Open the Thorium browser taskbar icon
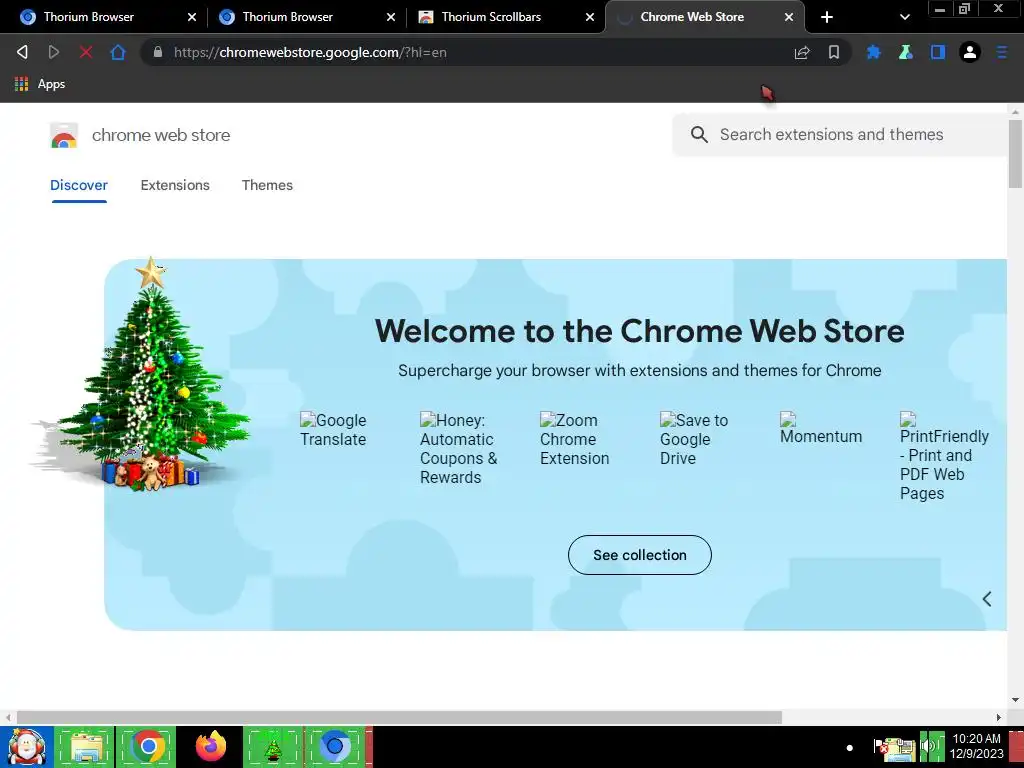Screen dimensions: 1024x768 334,747
